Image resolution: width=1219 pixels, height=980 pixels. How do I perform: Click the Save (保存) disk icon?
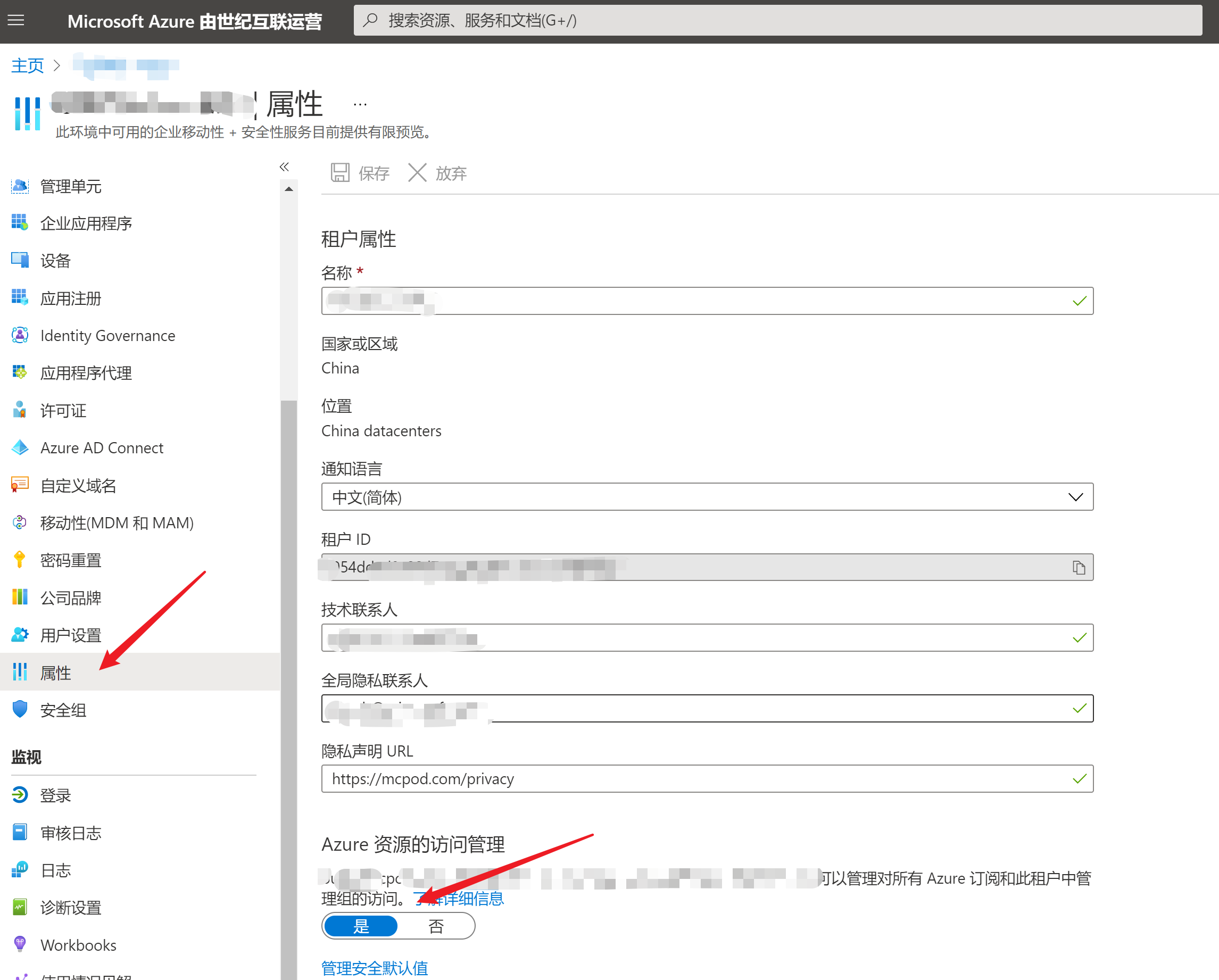coord(340,172)
